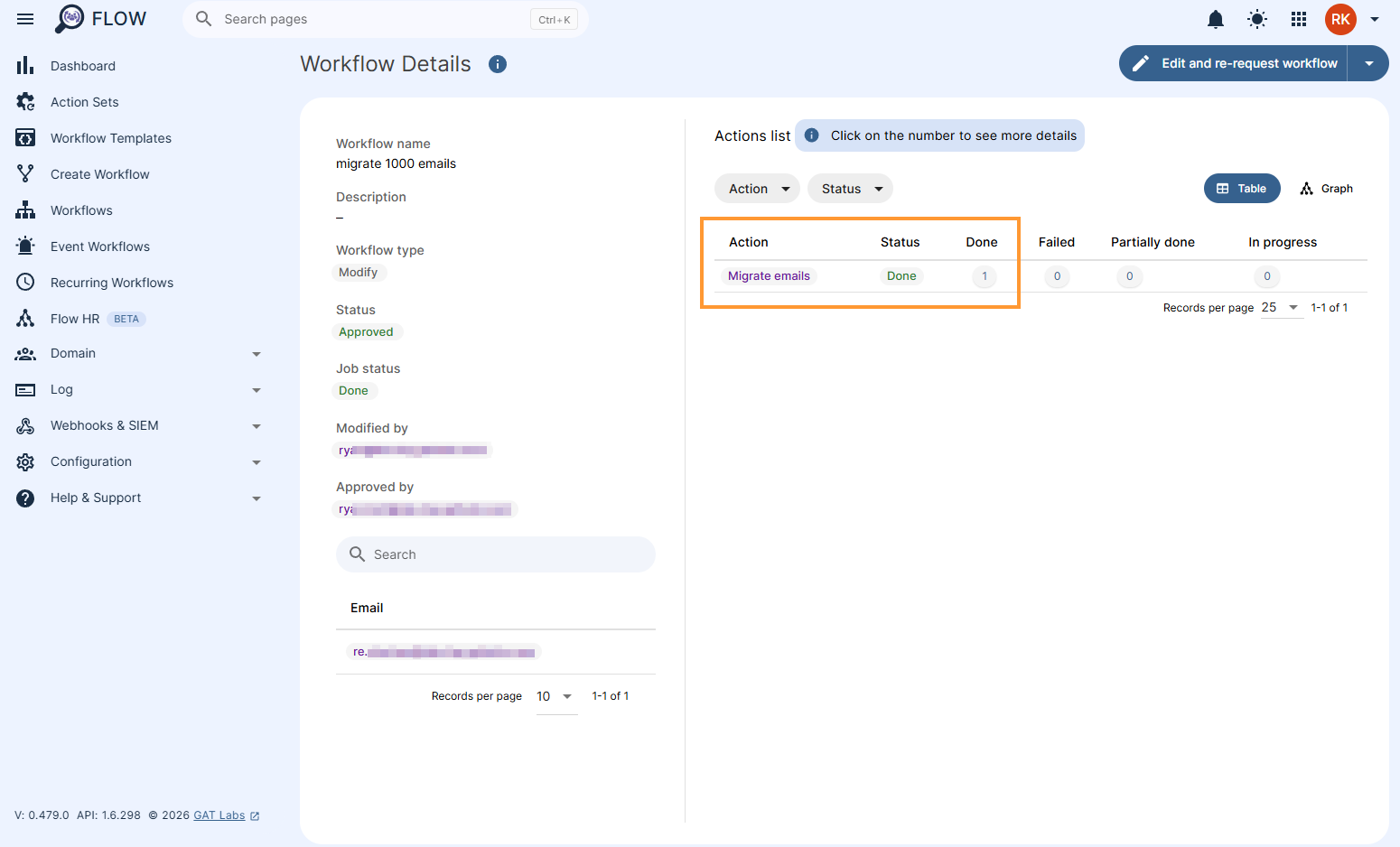
Task: Click the Search pages field
Action: (386, 19)
